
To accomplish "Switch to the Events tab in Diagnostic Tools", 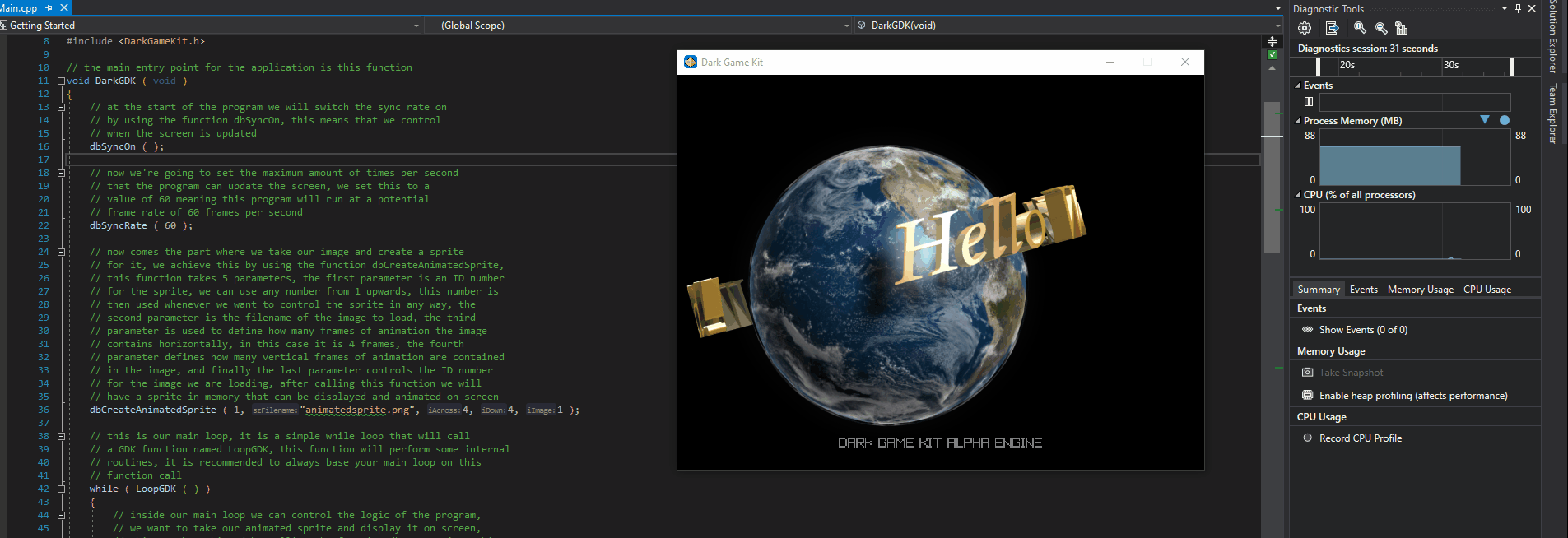I will (1364, 290).
